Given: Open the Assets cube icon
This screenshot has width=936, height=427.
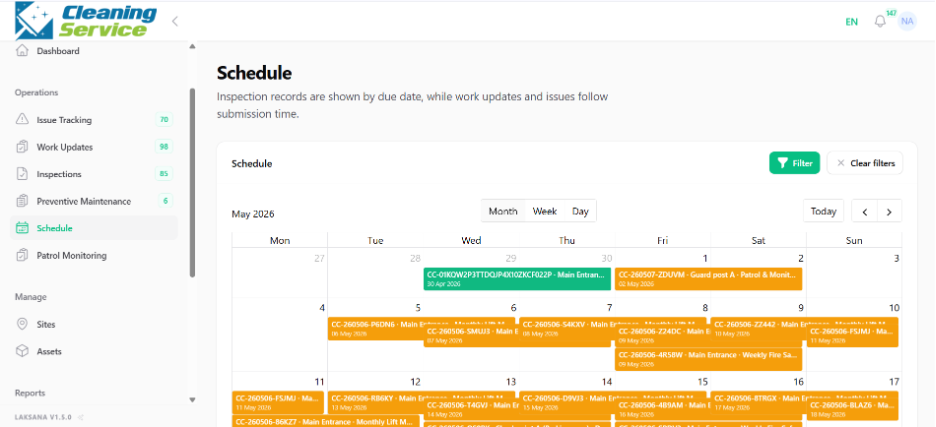Looking at the screenshot, I should pos(22,351).
